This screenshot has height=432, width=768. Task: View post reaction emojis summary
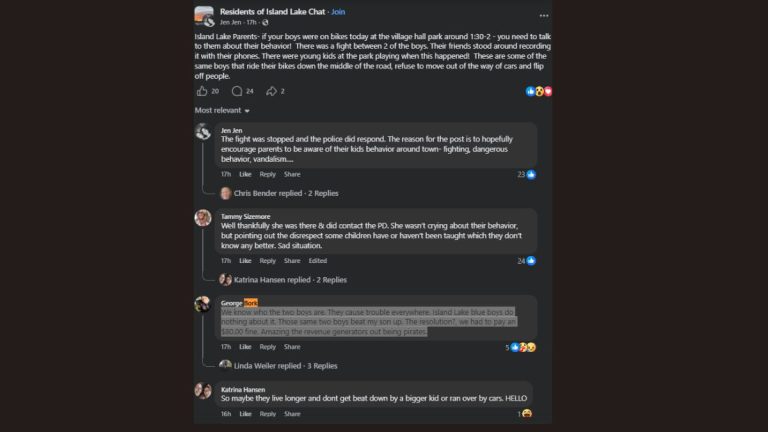click(x=539, y=91)
